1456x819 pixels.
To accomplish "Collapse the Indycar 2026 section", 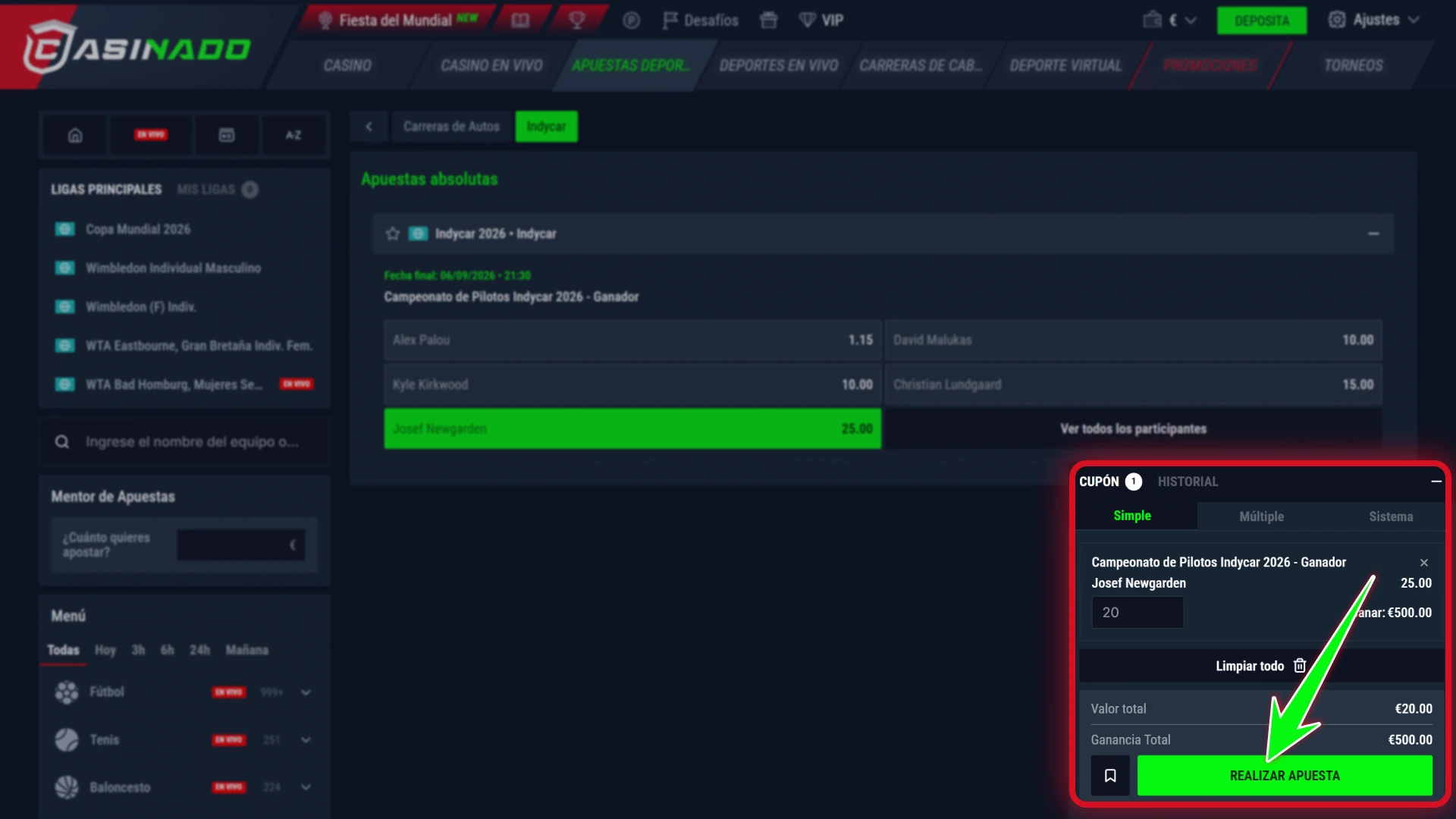I will pos(1373,234).
